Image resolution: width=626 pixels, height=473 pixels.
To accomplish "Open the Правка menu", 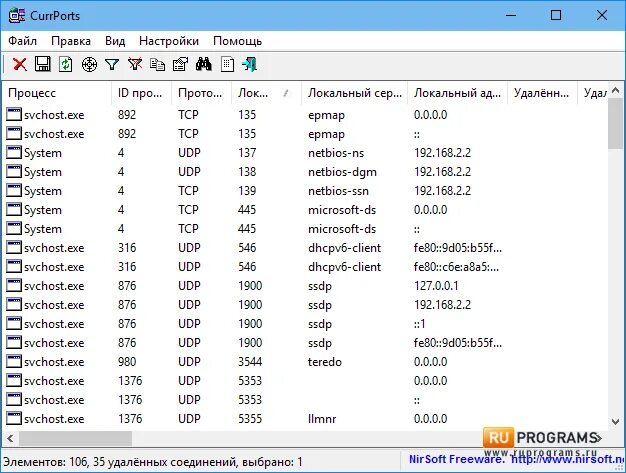I will 71,41.
